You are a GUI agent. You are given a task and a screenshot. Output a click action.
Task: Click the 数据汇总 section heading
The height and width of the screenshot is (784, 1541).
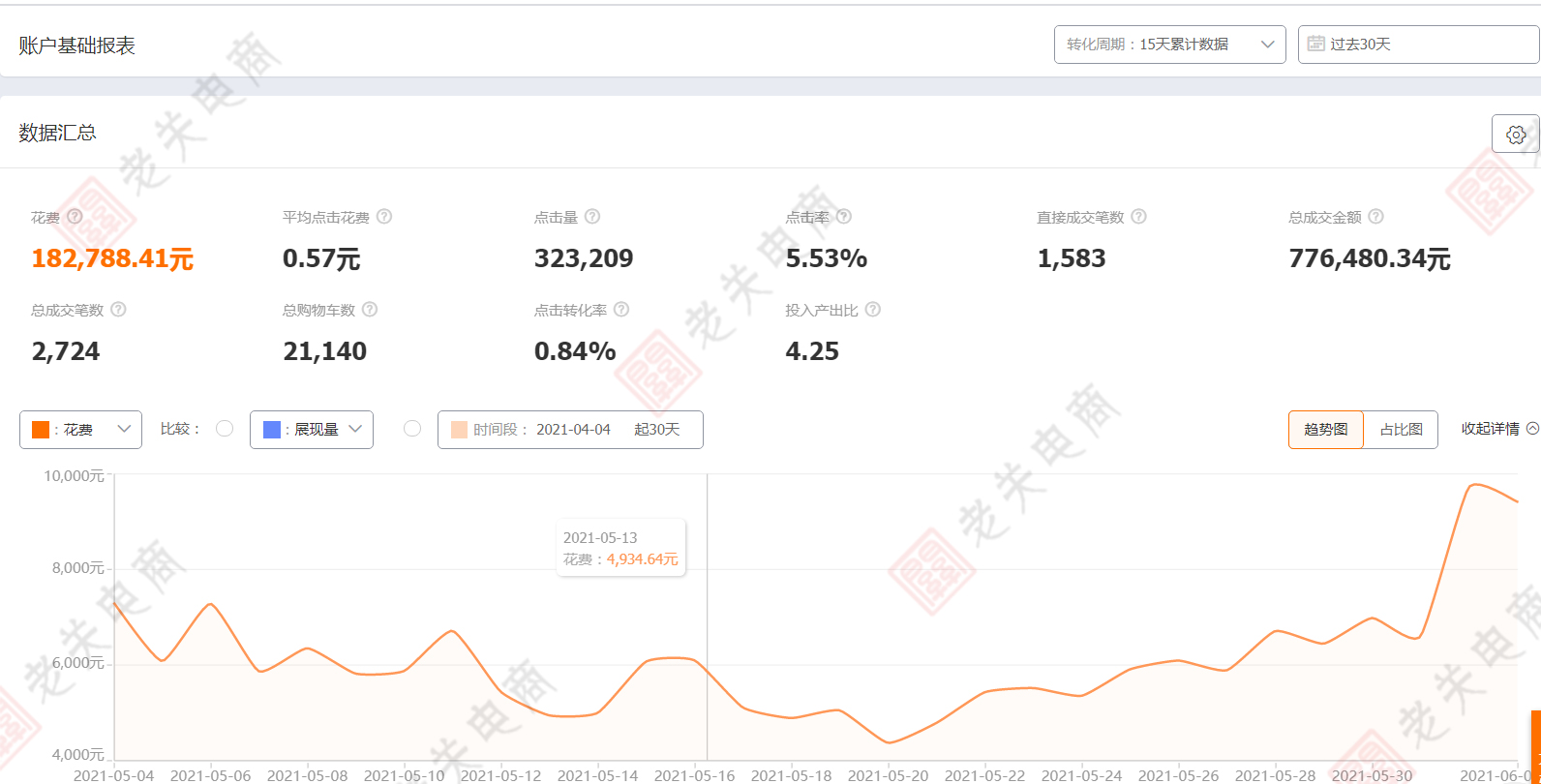pyautogui.click(x=57, y=133)
